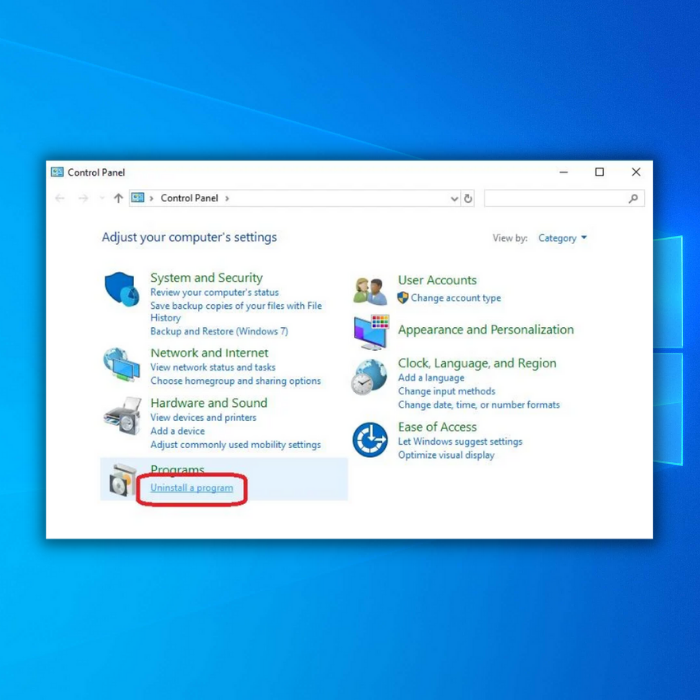Open the Hardware and Sound heading link

pyautogui.click(x=208, y=403)
